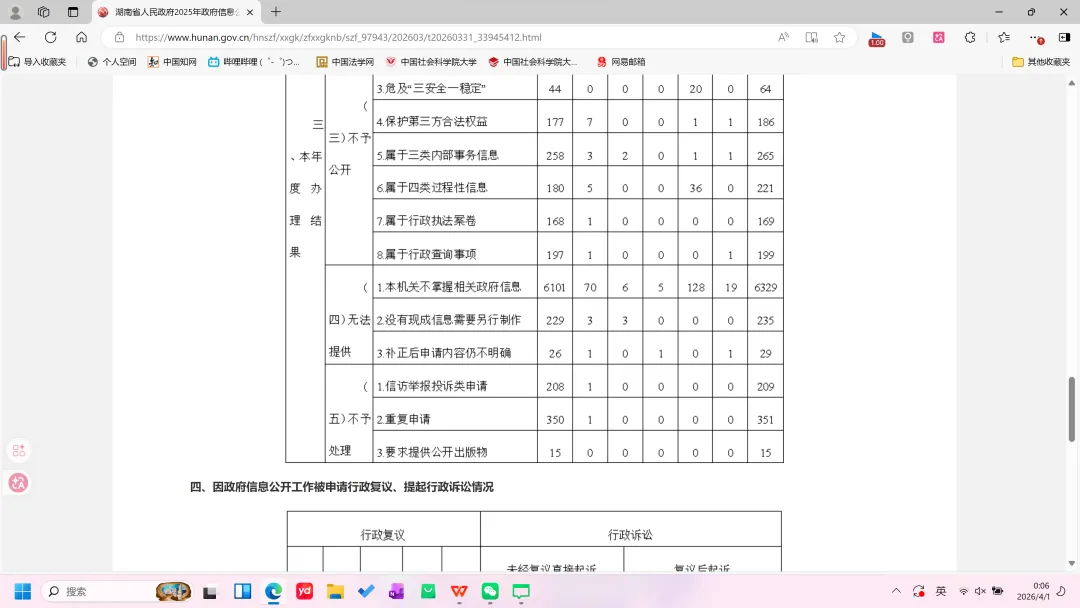
Task: Click row text 1.本机关不掌握相关政府信息
Action: coord(449,286)
